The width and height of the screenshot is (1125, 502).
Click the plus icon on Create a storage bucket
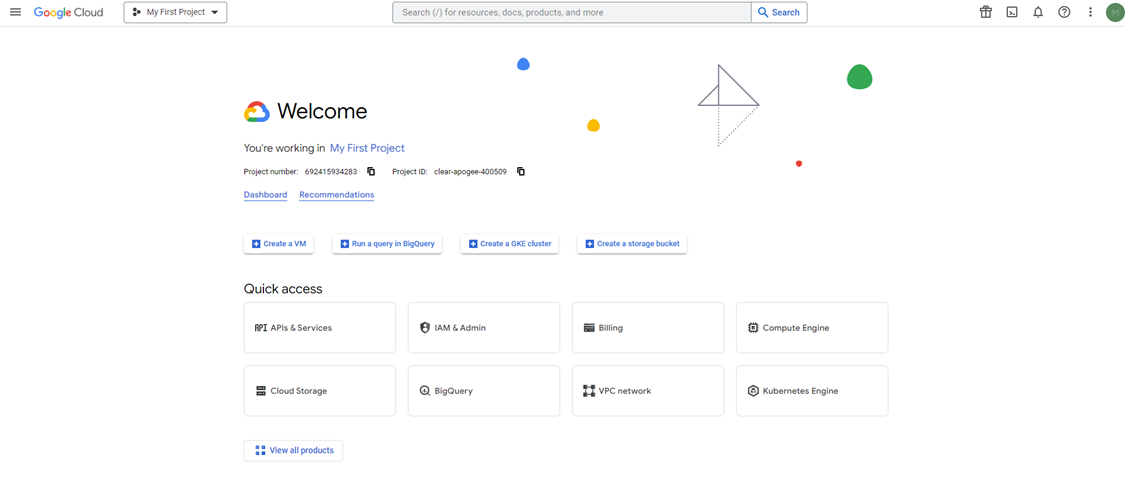point(590,244)
